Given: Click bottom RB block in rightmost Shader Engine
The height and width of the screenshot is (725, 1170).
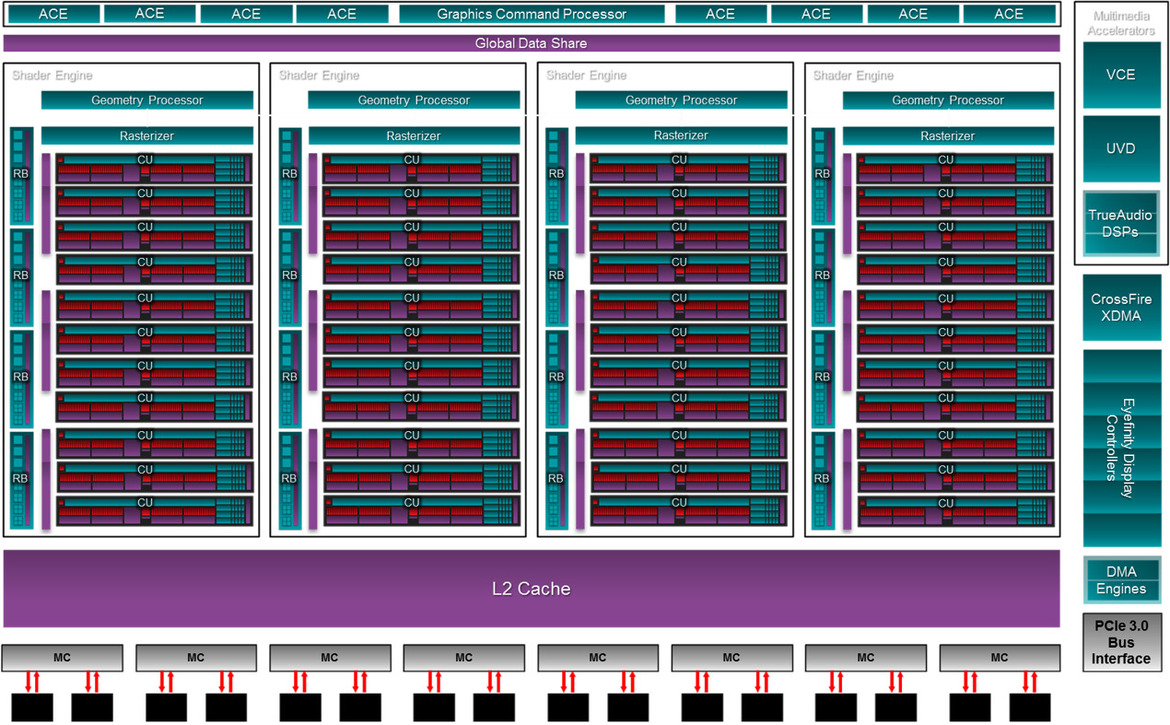Looking at the screenshot, I should click(823, 480).
